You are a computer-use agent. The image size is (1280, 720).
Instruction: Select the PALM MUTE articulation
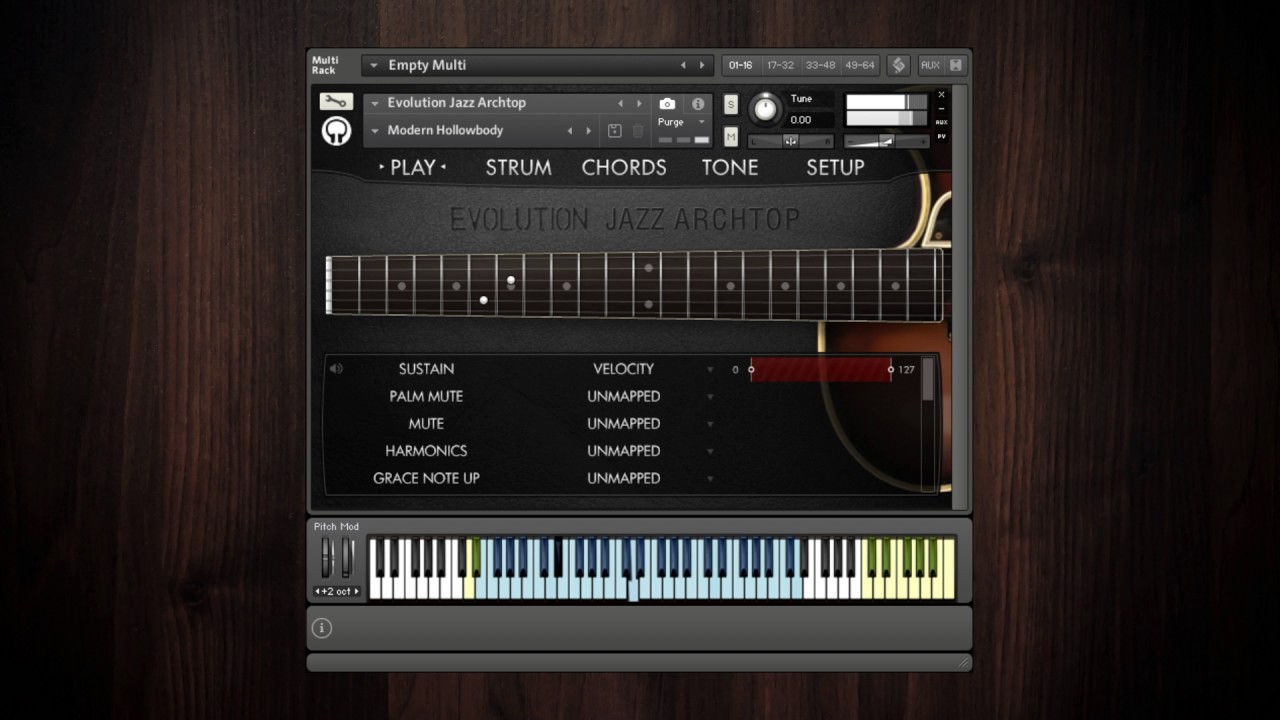426,396
